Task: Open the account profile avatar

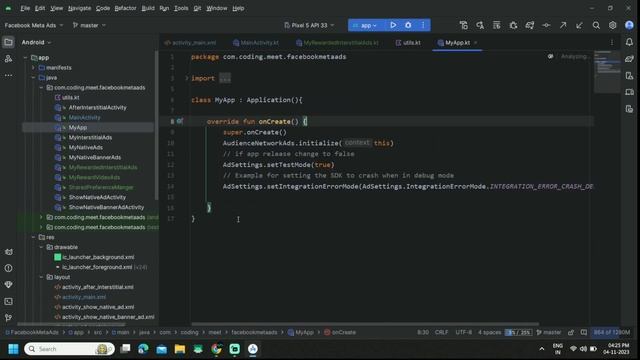Action: click(629, 25)
